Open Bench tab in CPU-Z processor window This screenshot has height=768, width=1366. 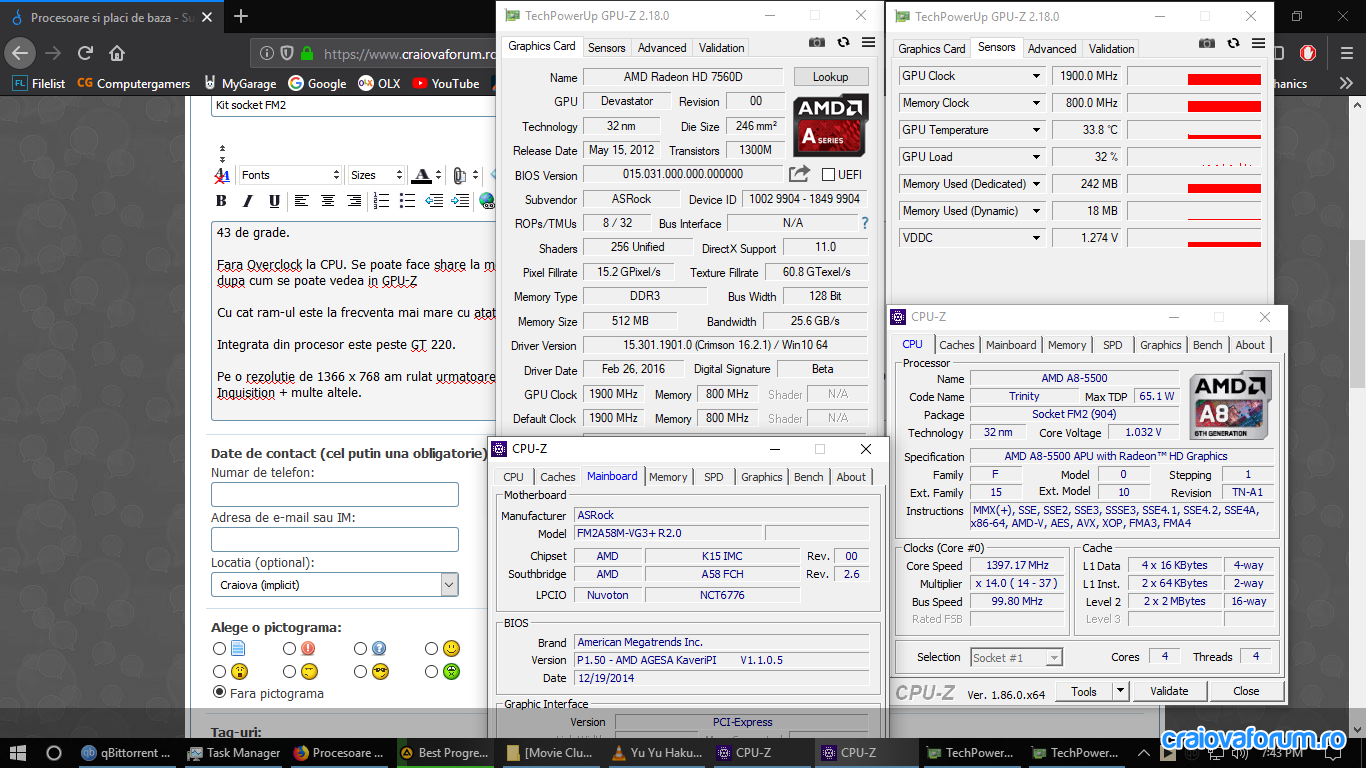1207,345
